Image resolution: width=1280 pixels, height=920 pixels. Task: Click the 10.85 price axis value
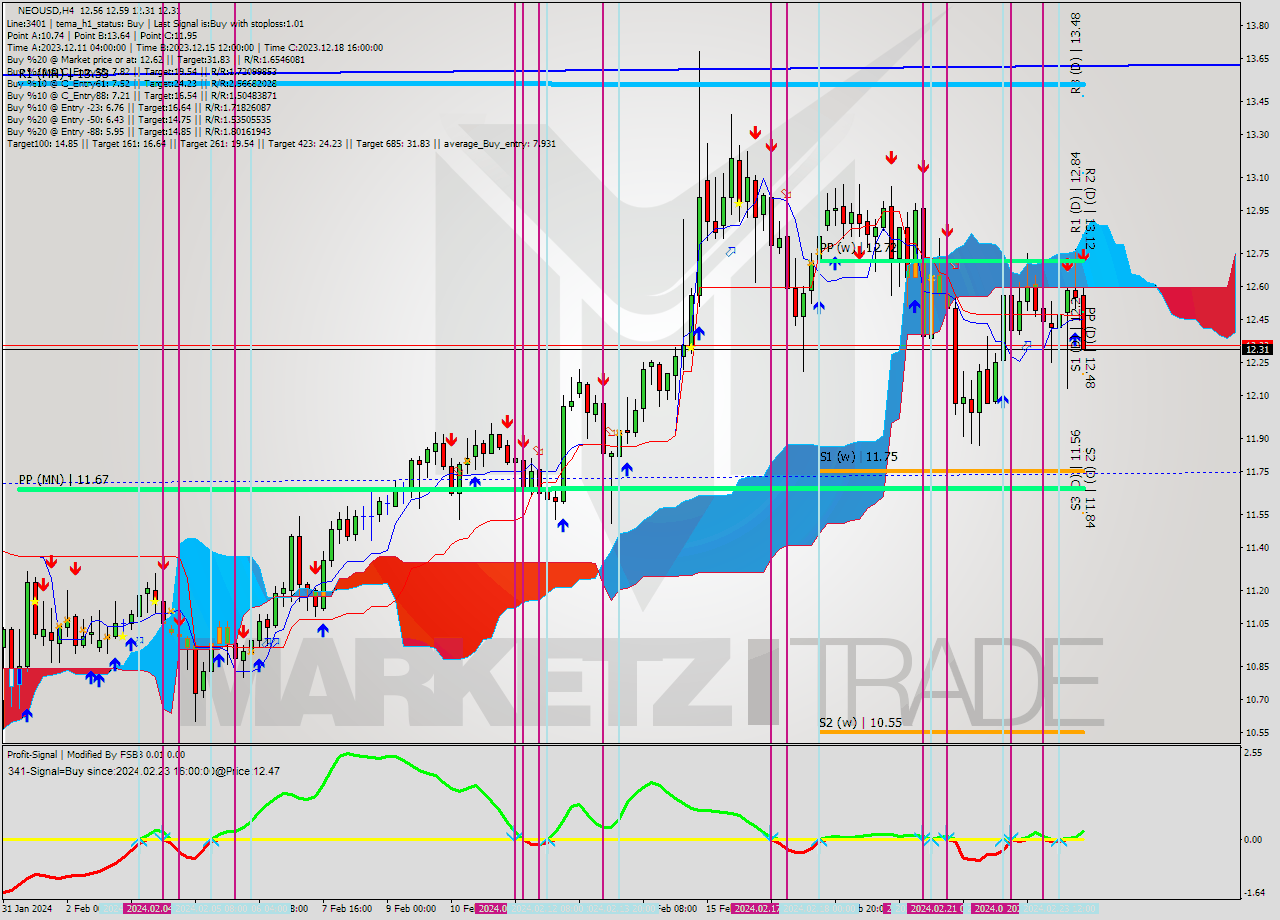pos(1257,667)
